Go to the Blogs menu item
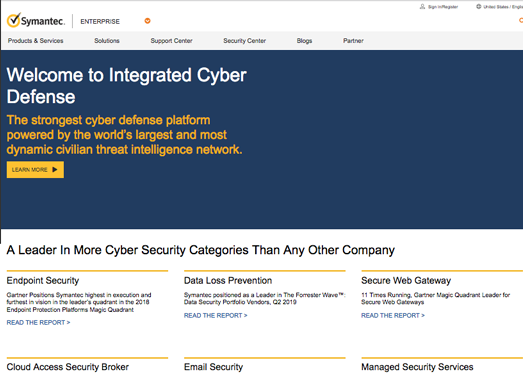The image size is (523, 375). [x=305, y=41]
